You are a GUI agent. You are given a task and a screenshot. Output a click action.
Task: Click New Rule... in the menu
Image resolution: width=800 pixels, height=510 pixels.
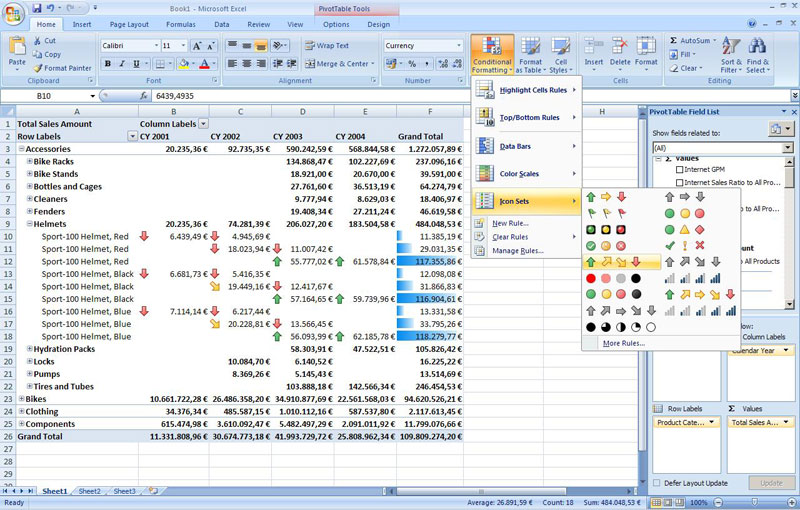click(x=510, y=223)
